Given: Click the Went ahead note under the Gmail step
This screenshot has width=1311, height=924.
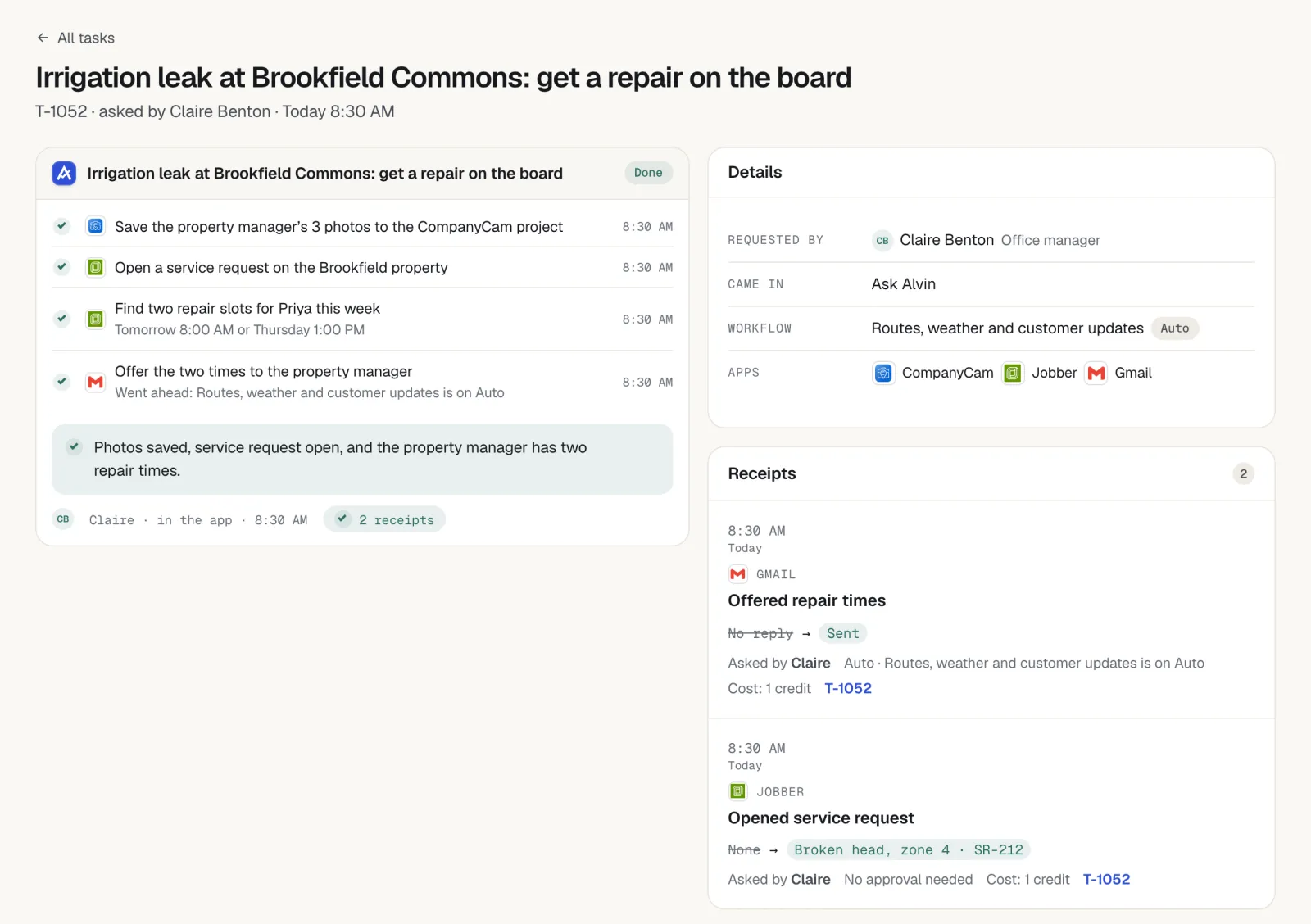Looking at the screenshot, I should click(x=310, y=392).
